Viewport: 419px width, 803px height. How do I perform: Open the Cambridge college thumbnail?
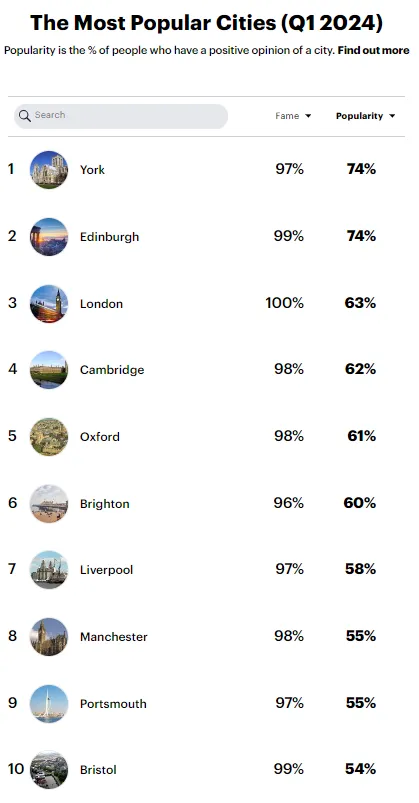pos(49,370)
